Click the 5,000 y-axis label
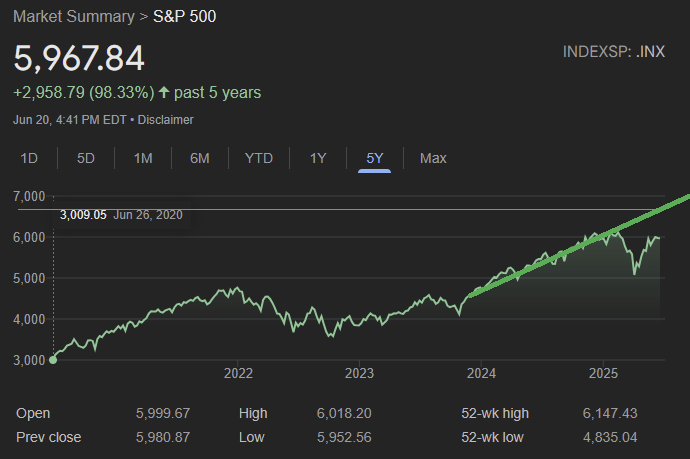690x459 pixels. coord(29,278)
